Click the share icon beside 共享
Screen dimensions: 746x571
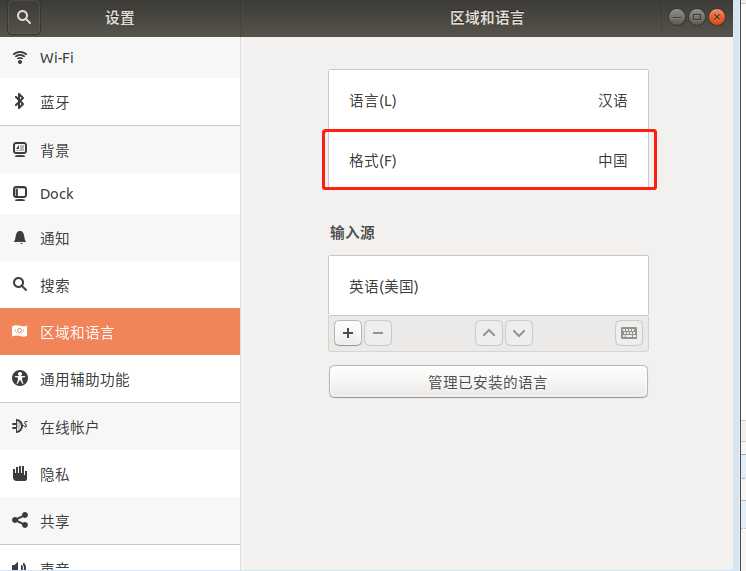[20, 520]
